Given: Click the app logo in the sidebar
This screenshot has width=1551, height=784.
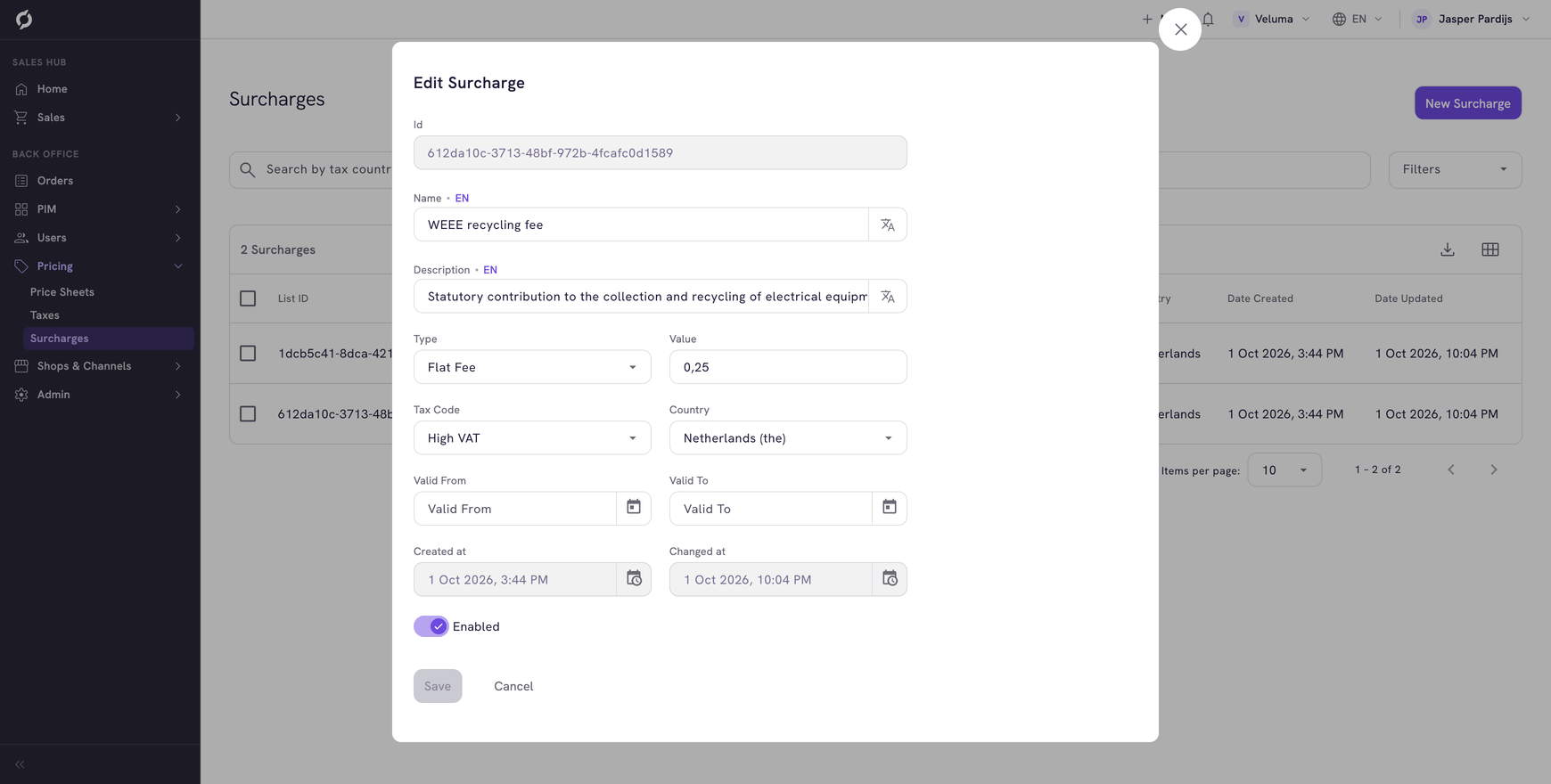Looking at the screenshot, I should 24,19.
